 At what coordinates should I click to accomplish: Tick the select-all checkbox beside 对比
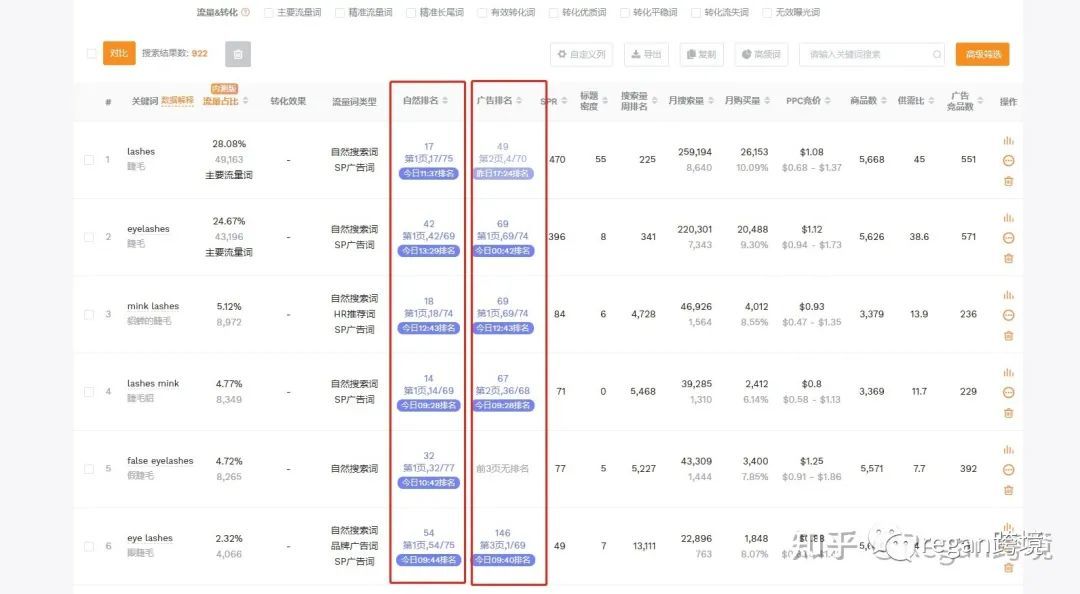tap(91, 53)
